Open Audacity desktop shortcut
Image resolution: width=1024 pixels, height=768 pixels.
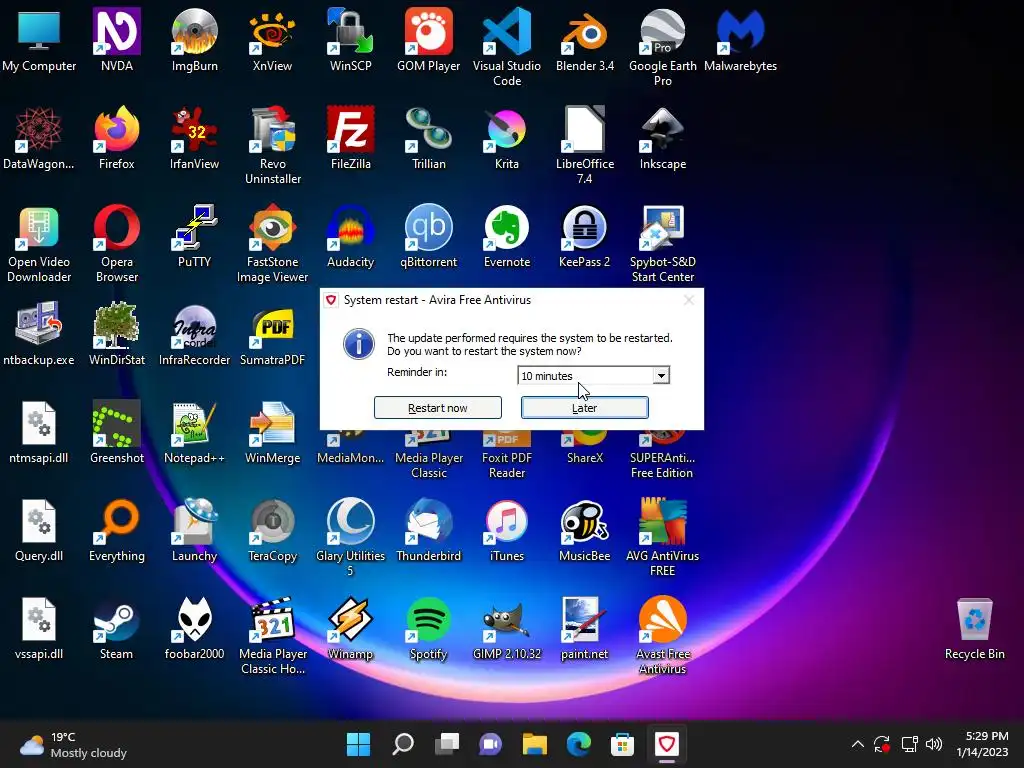(351, 236)
